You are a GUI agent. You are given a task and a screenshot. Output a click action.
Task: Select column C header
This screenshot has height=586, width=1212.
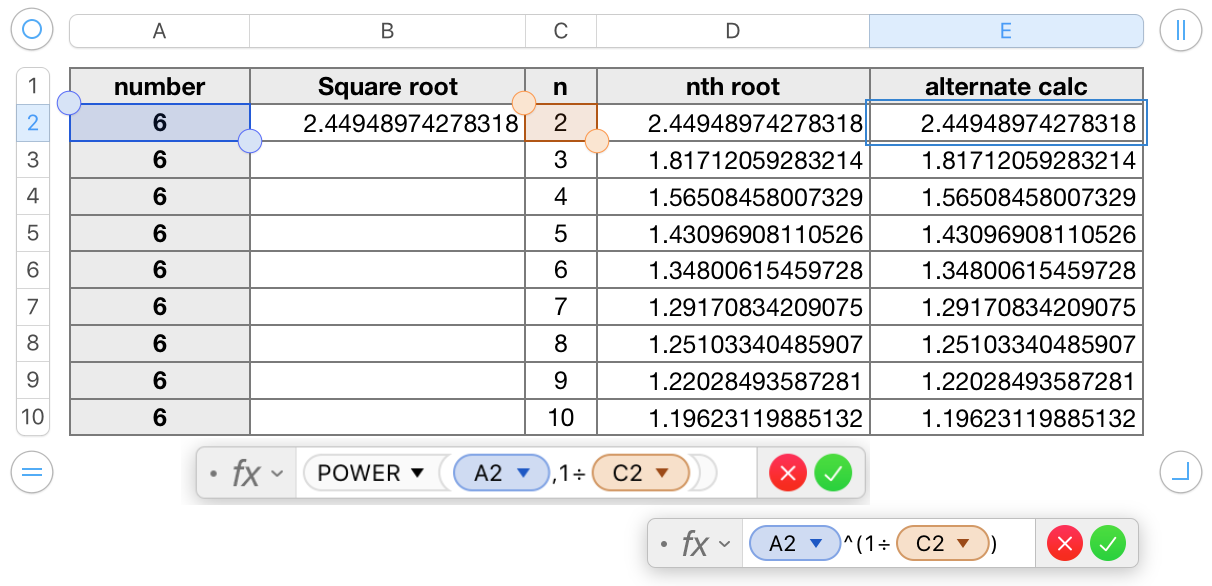pyautogui.click(x=561, y=31)
